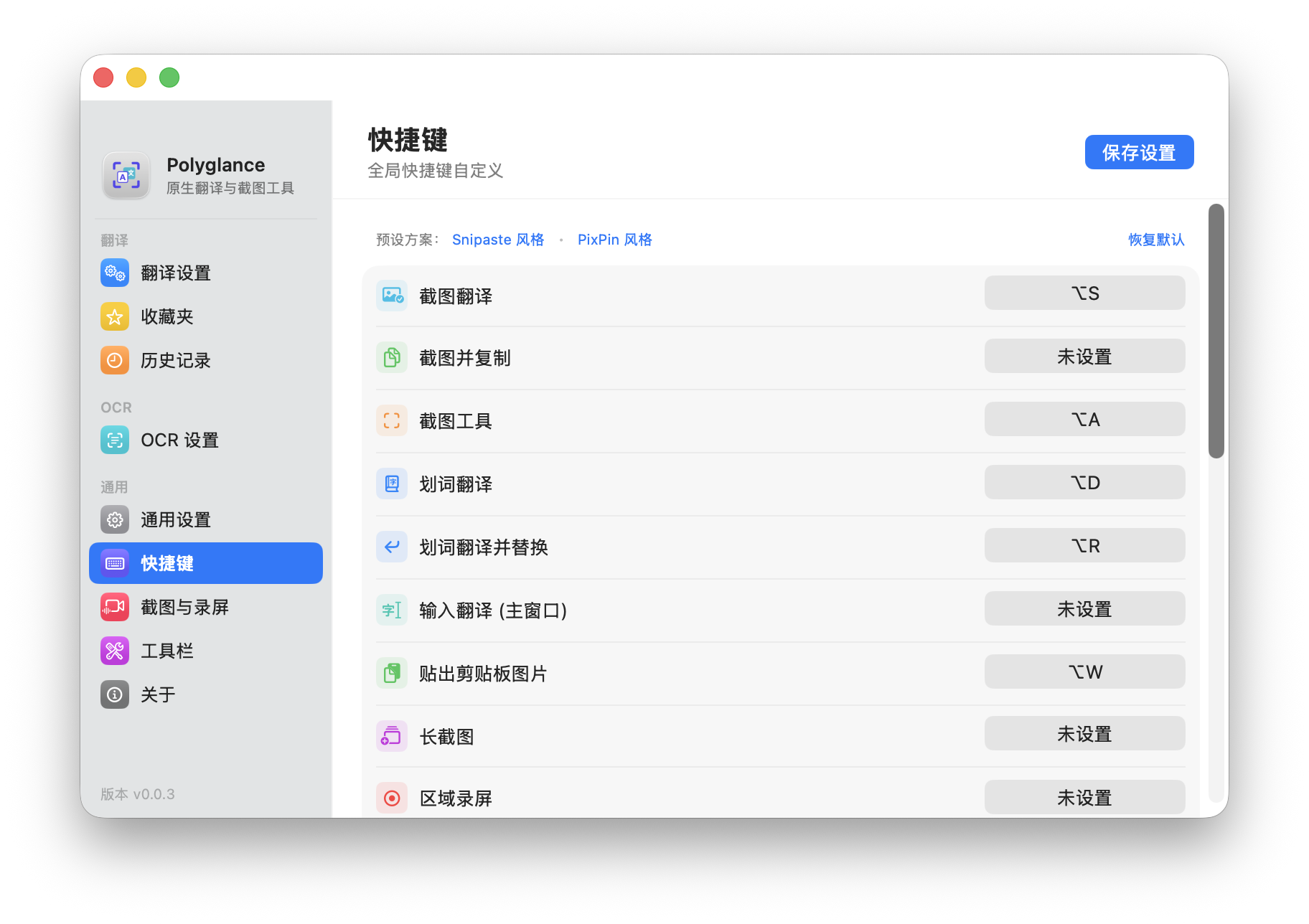Screen dimensions: 1309x924
Task: Click the 区域录屏 record icon
Action: (392, 798)
